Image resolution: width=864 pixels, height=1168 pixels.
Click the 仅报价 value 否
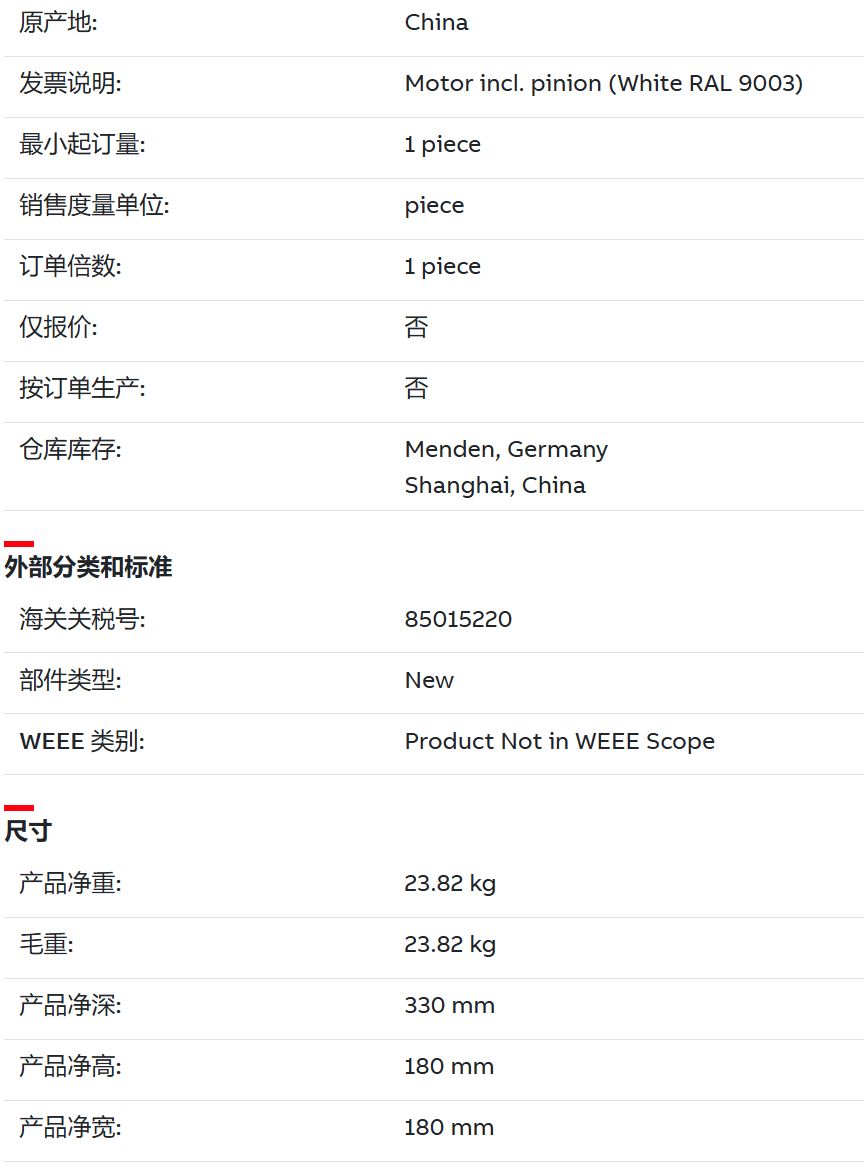tap(416, 327)
